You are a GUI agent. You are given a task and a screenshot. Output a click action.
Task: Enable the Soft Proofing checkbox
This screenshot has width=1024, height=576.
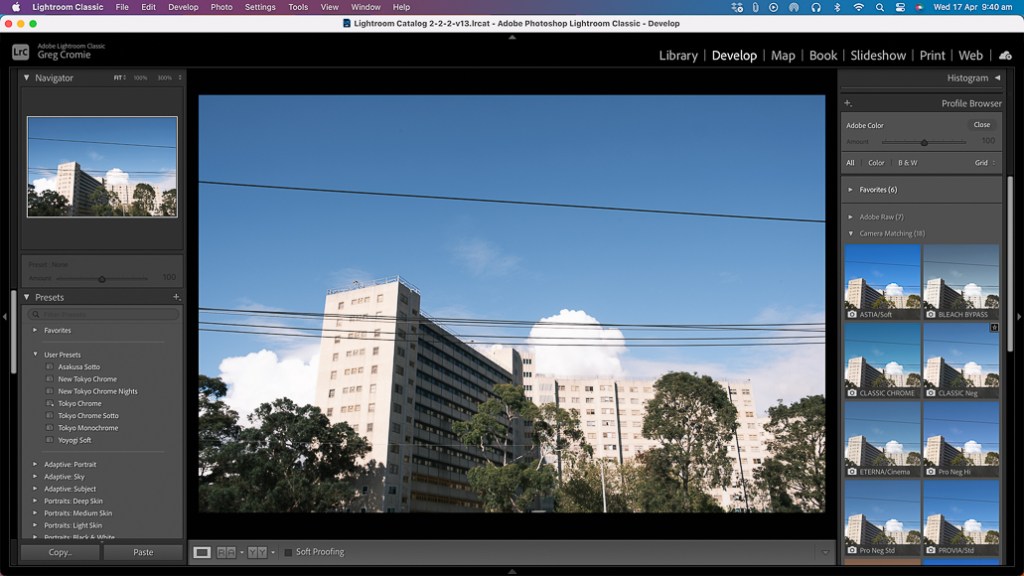288,552
